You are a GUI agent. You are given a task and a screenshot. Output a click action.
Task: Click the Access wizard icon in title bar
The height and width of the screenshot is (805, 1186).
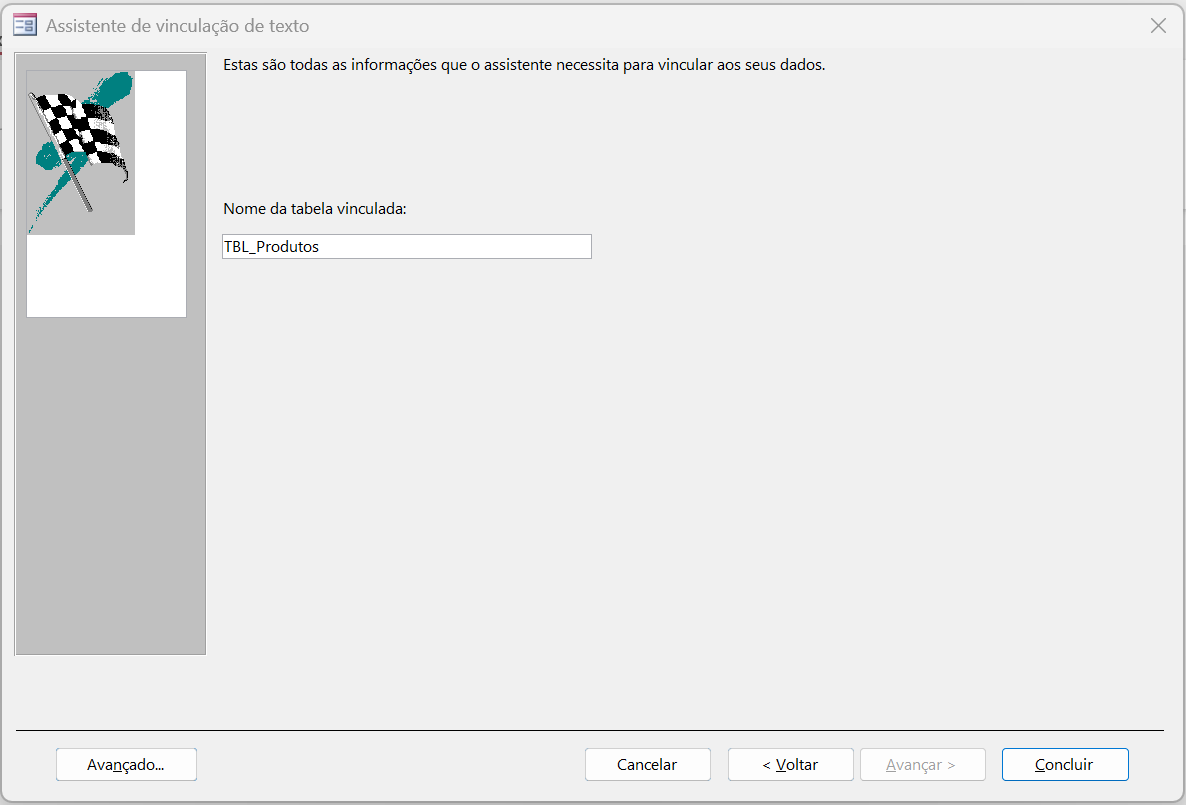[x=25, y=26]
